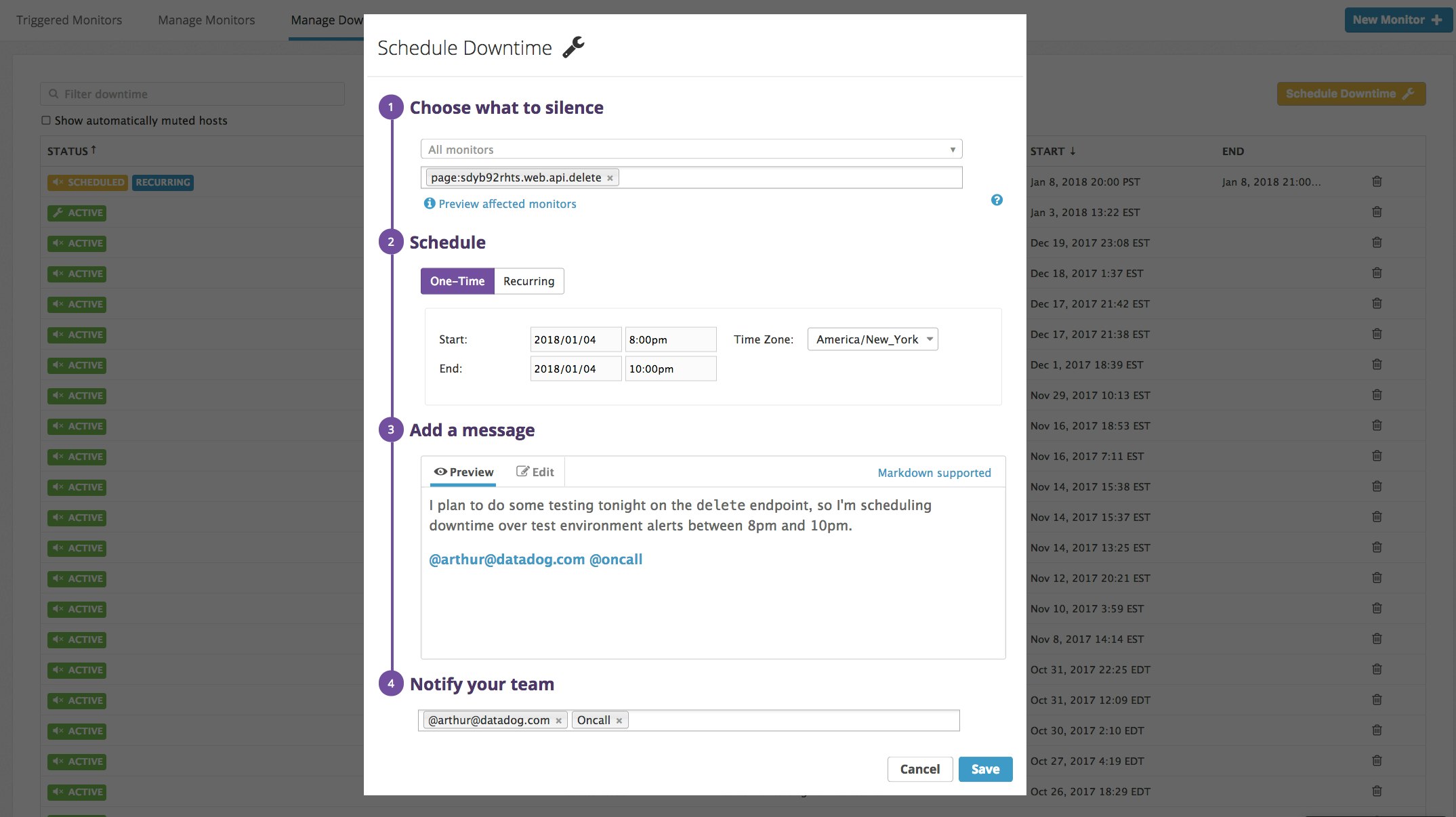Click the Preview affected monitors link
The image size is (1456, 817).
[x=507, y=203]
